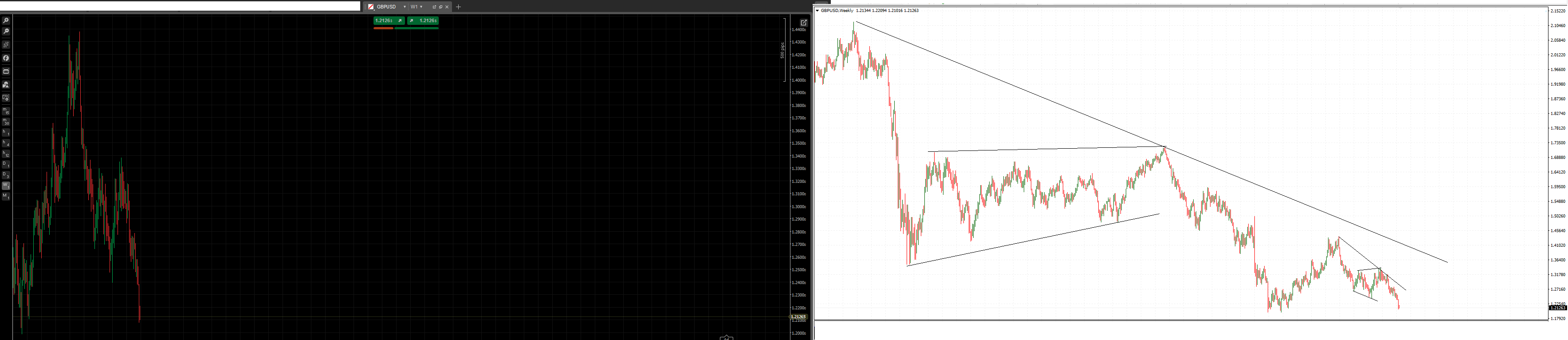Click the 1.73500 price label in the right chart
This screenshot has height=340, width=1568.
click(1558, 142)
